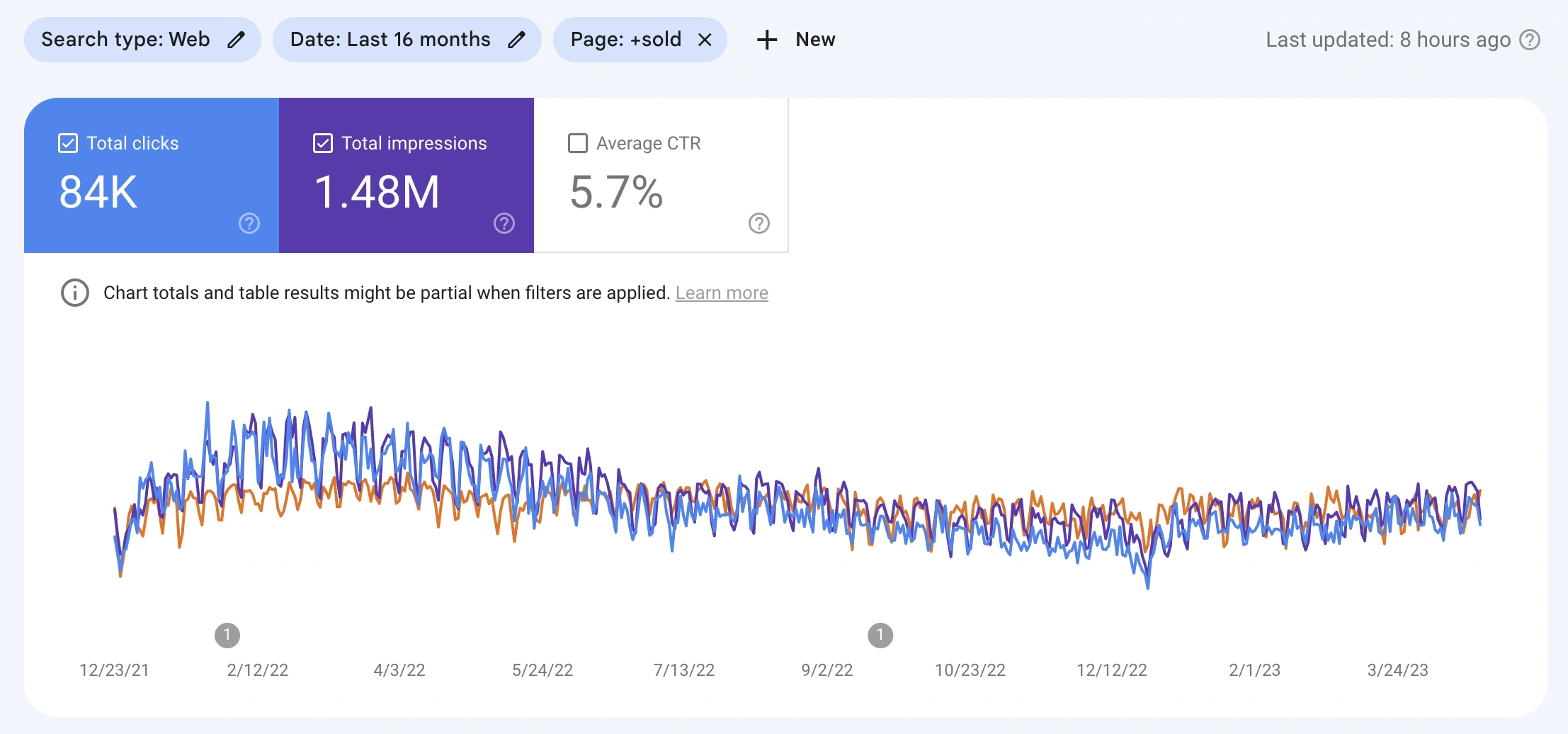Edit the Search type: Web filter
1568x734 pixels.
coord(236,40)
